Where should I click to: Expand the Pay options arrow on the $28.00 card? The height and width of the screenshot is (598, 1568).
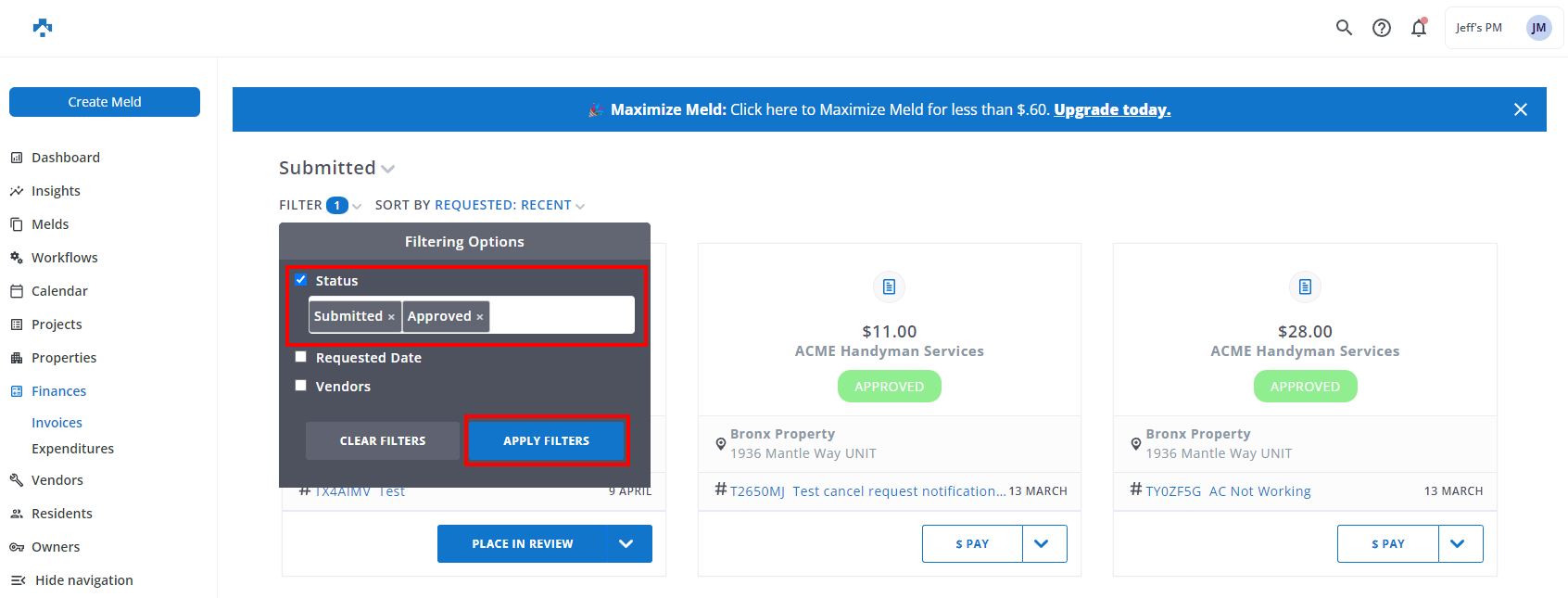click(1460, 544)
